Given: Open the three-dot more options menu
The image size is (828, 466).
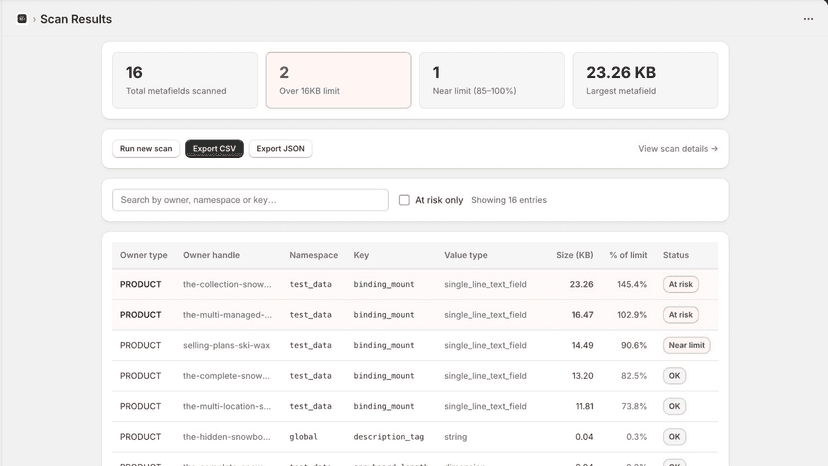Looking at the screenshot, I should pos(808,19).
